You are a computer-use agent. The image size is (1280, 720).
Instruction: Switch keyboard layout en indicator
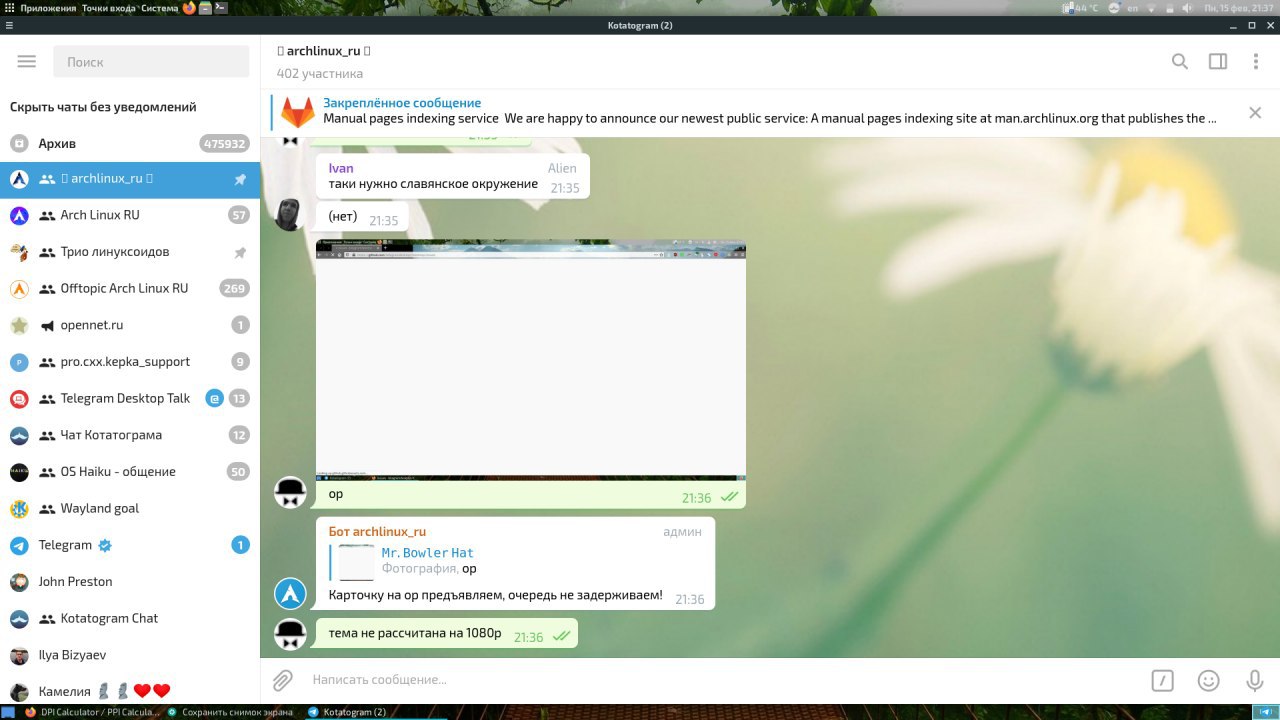point(1133,8)
